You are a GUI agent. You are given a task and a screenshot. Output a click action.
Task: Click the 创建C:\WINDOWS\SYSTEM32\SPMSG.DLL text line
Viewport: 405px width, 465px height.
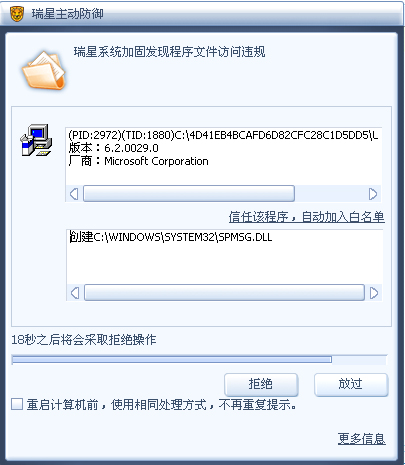171,237
